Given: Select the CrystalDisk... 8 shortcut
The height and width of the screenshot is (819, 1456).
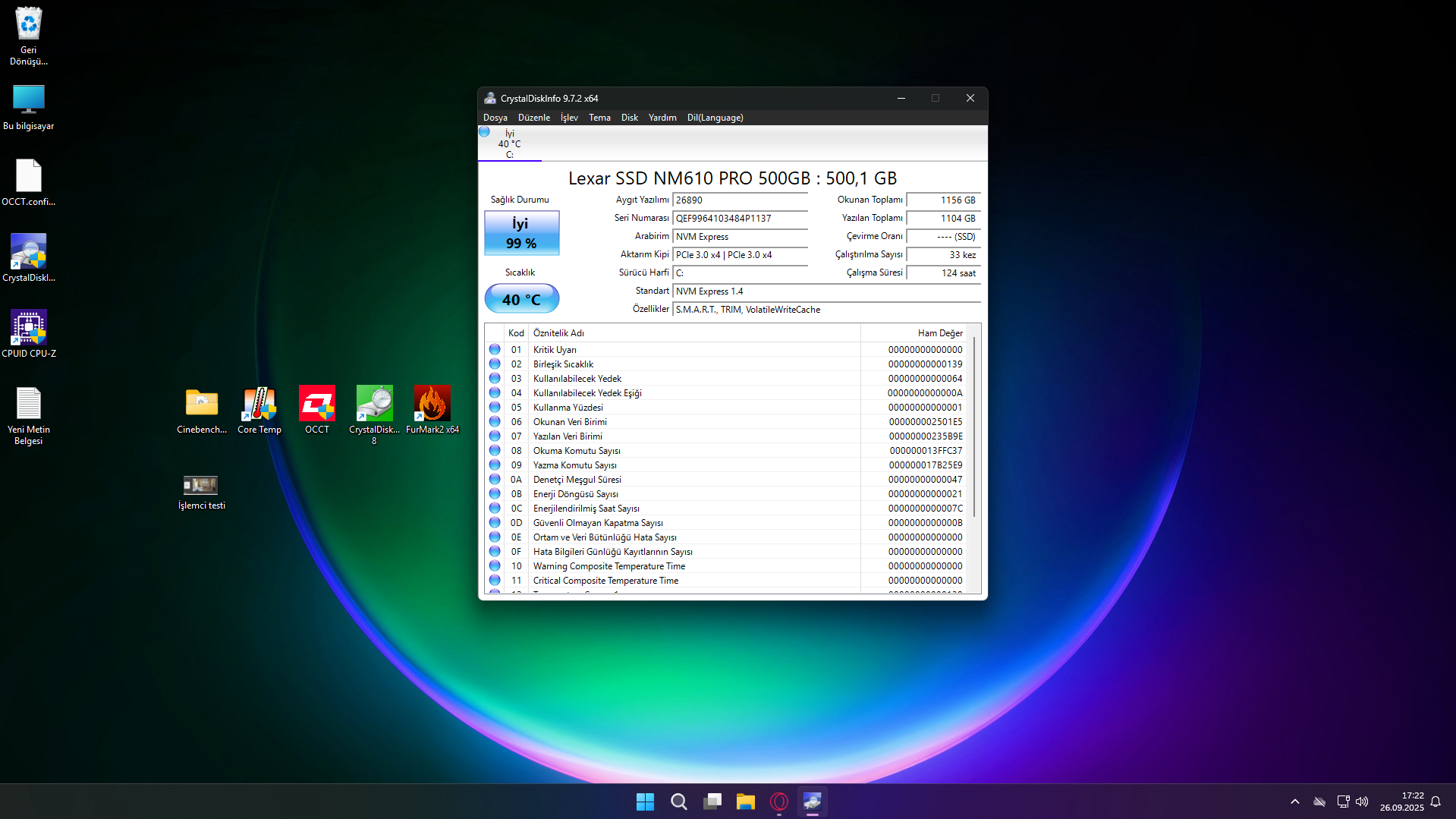Looking at the screenshot, I should coord(374,415).
